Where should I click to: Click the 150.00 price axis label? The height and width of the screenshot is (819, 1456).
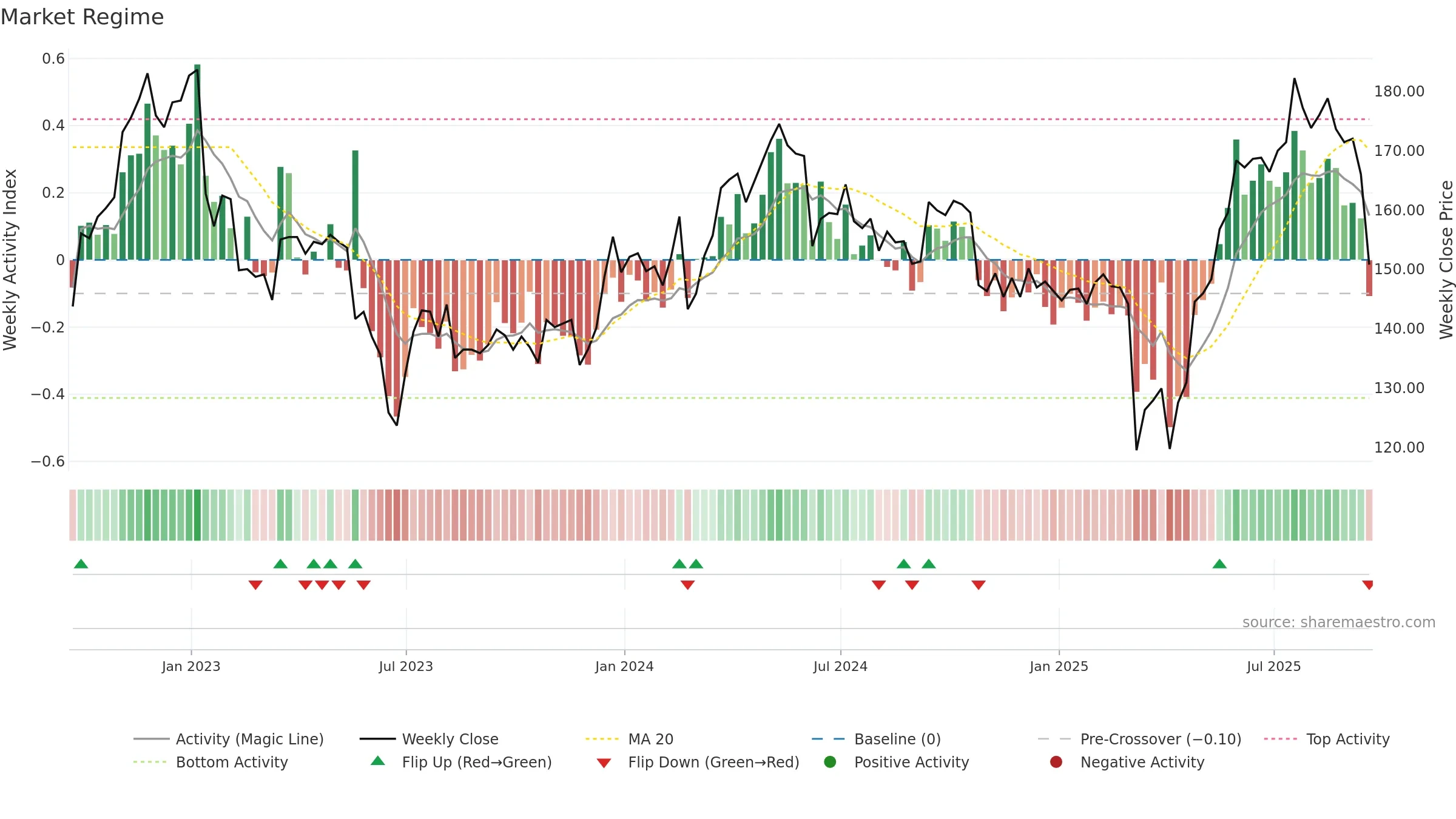[x=1399, y=269]
